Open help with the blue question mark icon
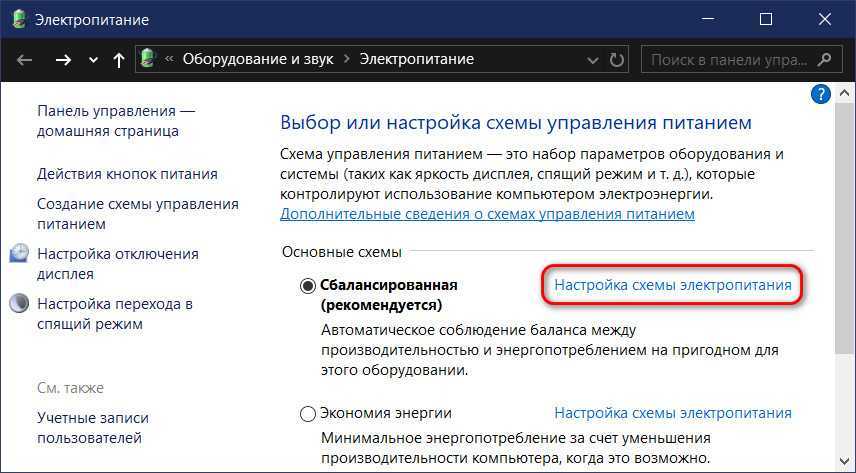This screenshot has width=856, height=473. click(820, 95)
